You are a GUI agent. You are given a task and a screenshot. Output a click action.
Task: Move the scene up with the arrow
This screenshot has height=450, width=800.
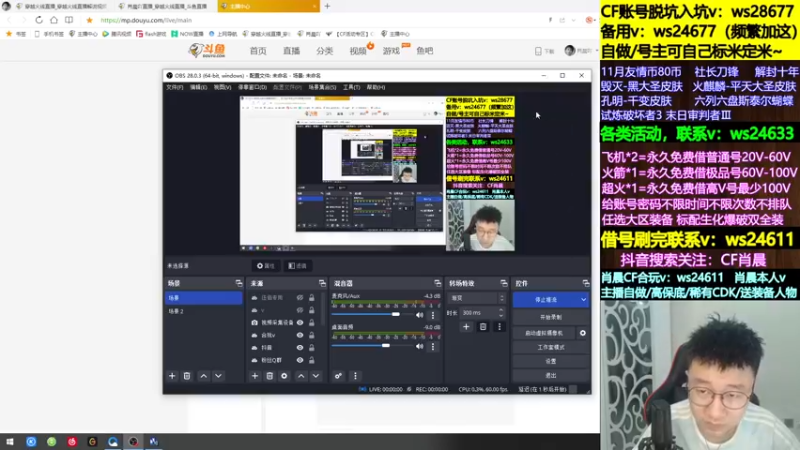tap(204, 376)
